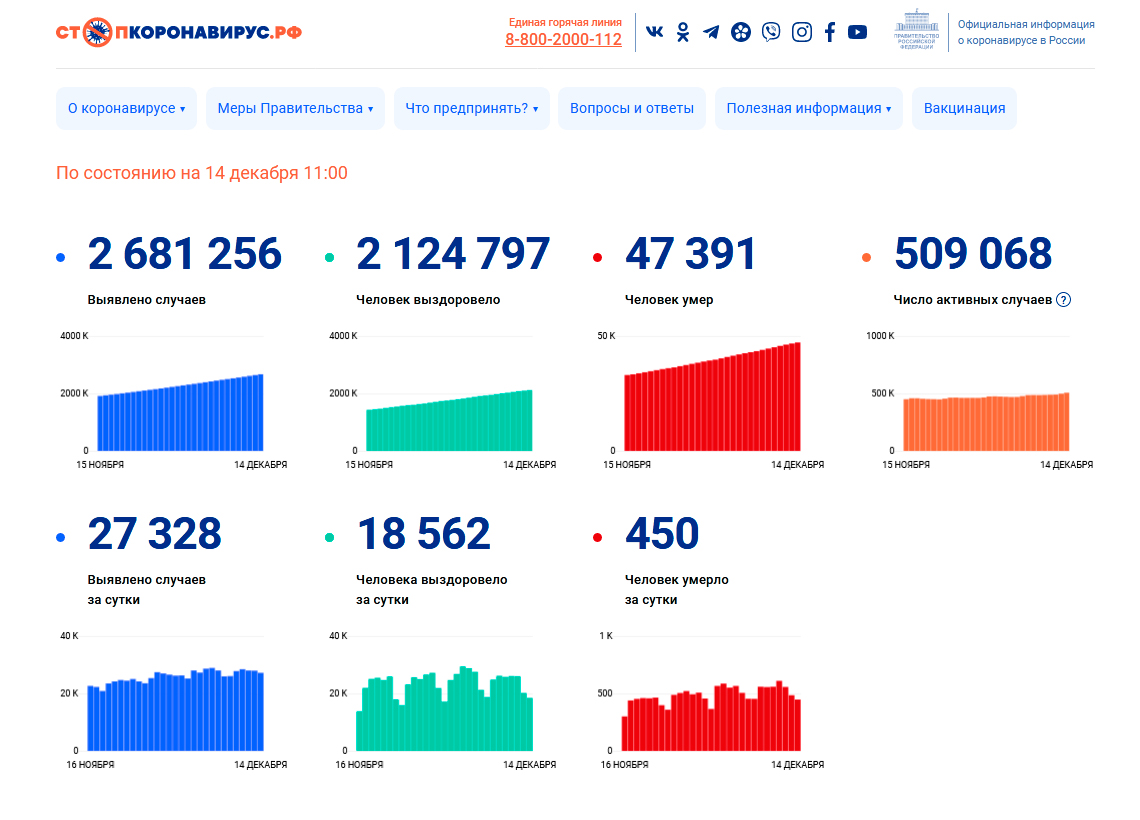Click the Viber icon in the header
The width and height of the screenshot is (1140, 820).
[770, 32]
